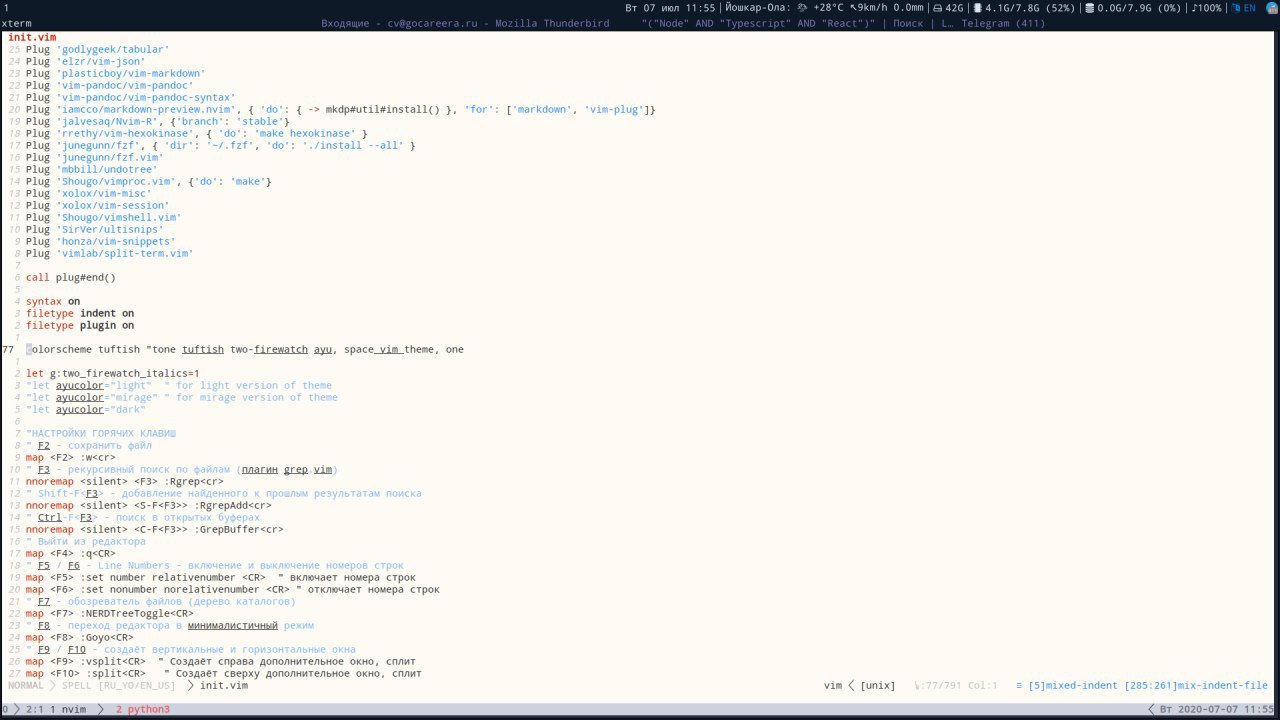Screen dimensions: 1280x720
Task: Click Plug 'godlygeek/tabular' line
Action: pos(98,49)
